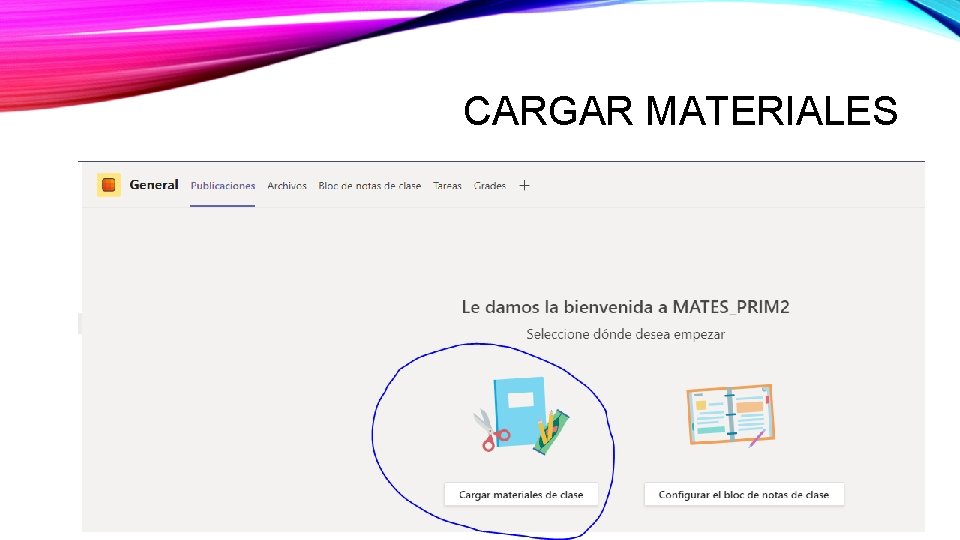
Task: Open the Publicaciones tab
Action: pos(223,186)
